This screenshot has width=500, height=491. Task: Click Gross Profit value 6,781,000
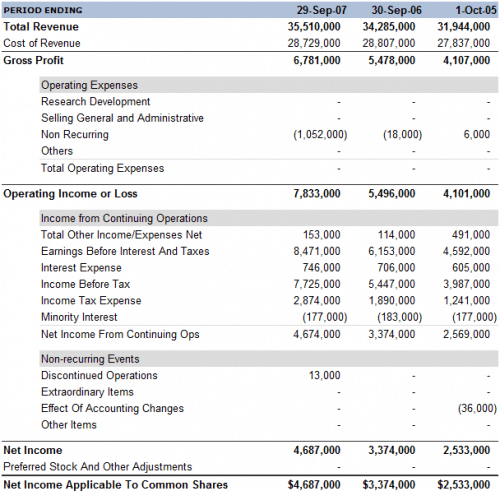[x=317, y=60]
